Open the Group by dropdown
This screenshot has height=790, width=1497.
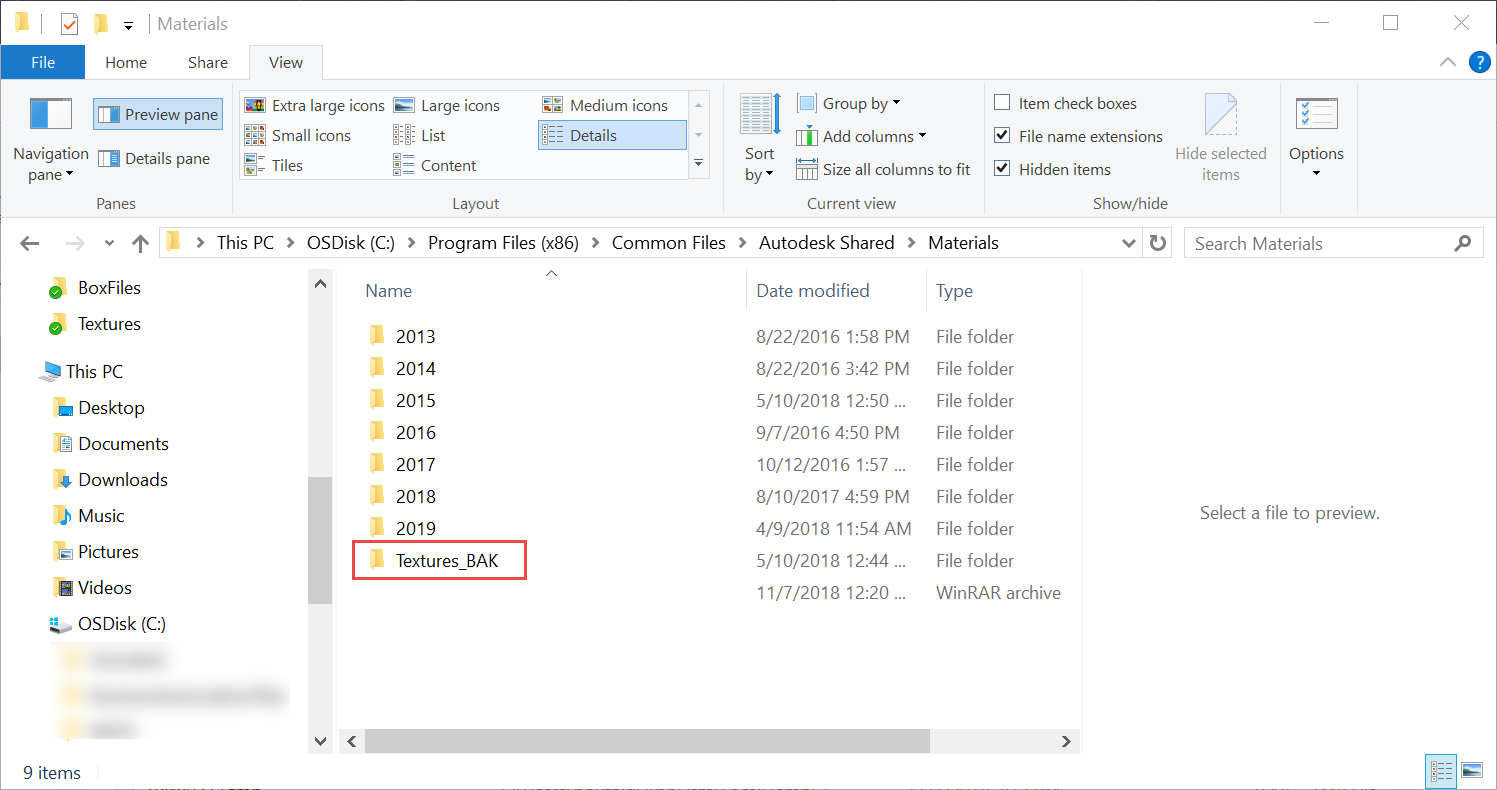(849, 103)
